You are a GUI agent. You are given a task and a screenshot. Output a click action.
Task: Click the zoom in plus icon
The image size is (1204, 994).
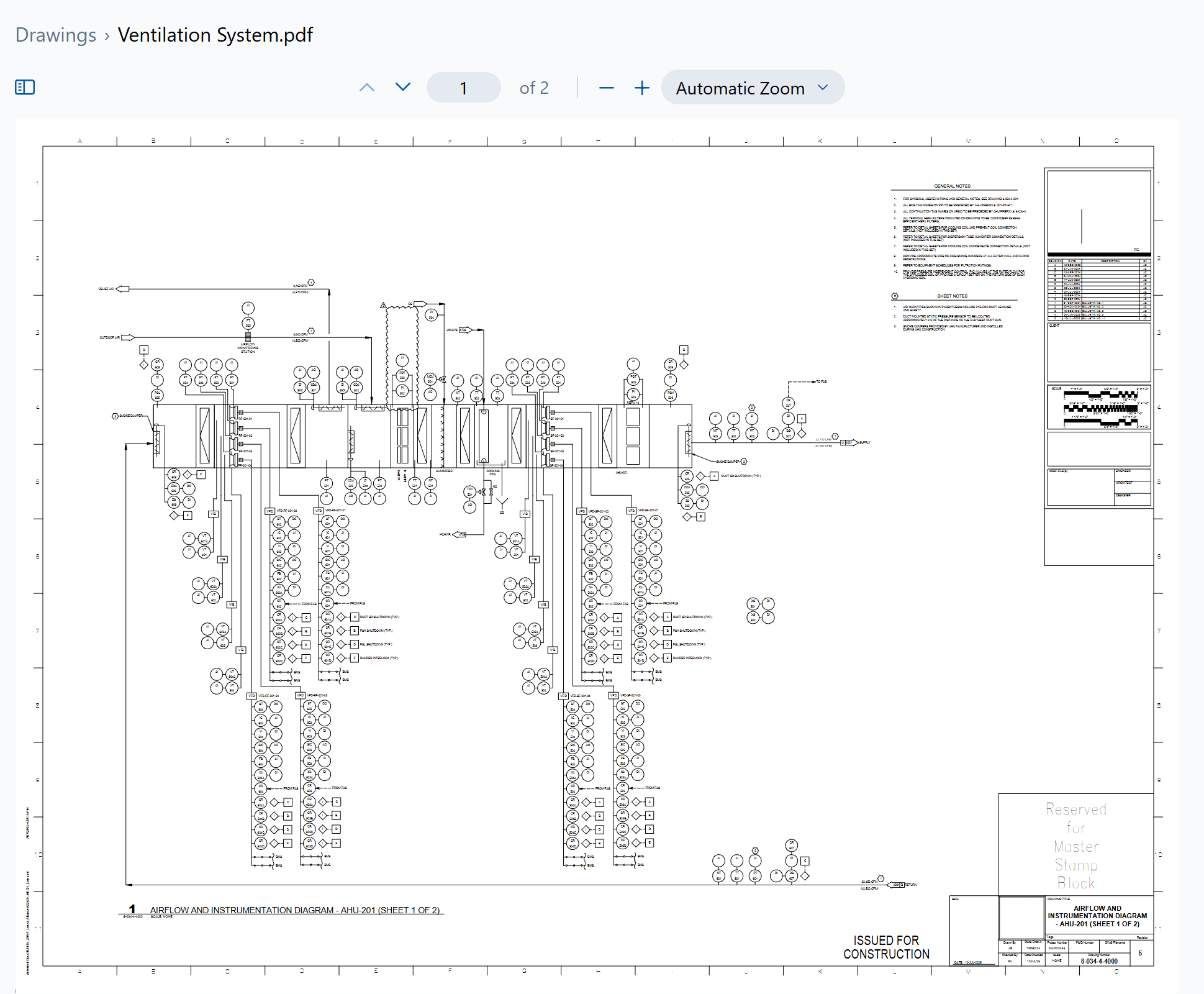pos(642,88)
